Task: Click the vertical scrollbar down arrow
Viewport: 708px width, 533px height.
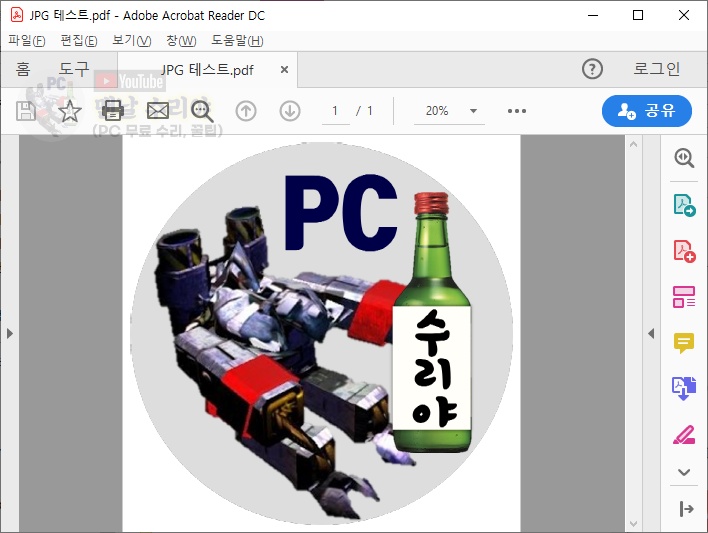Action: (633, 524)
